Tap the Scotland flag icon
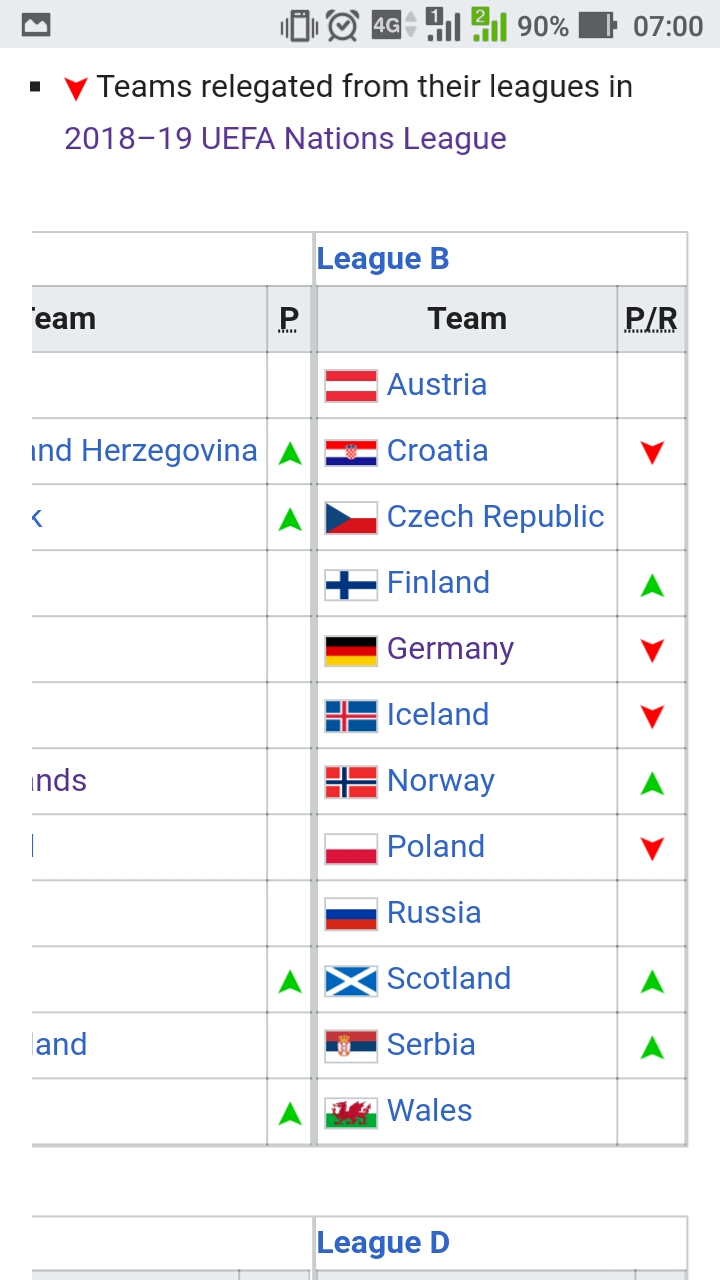Screen dimensions: 720x1280 tap(351, 979)
